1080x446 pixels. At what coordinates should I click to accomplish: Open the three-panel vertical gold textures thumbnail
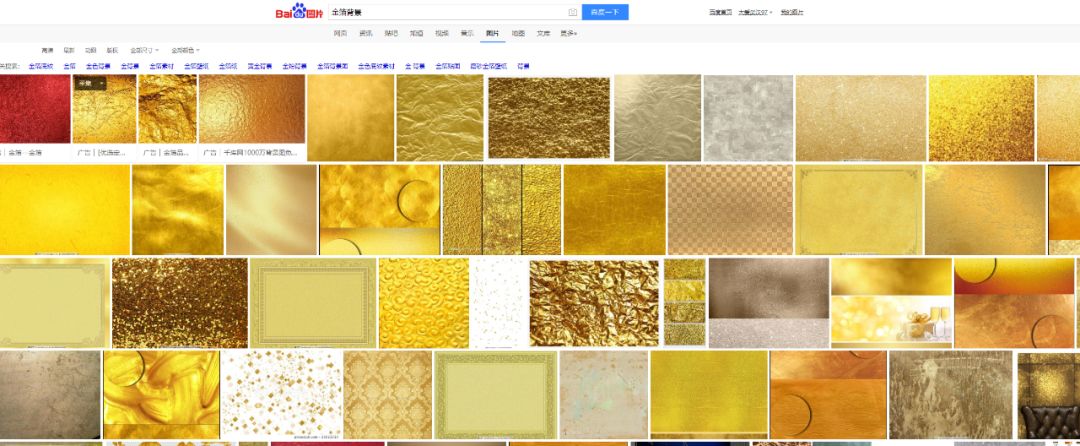(x=501, y=210)
